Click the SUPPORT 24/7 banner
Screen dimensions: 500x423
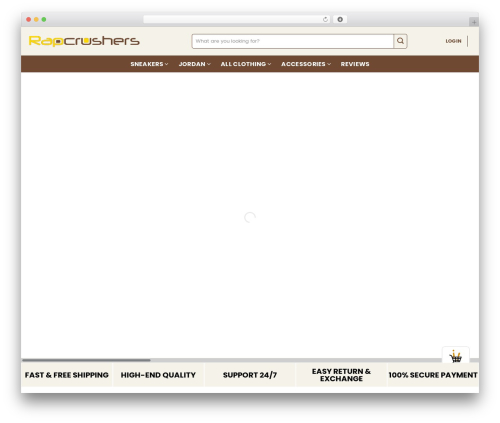250,375
